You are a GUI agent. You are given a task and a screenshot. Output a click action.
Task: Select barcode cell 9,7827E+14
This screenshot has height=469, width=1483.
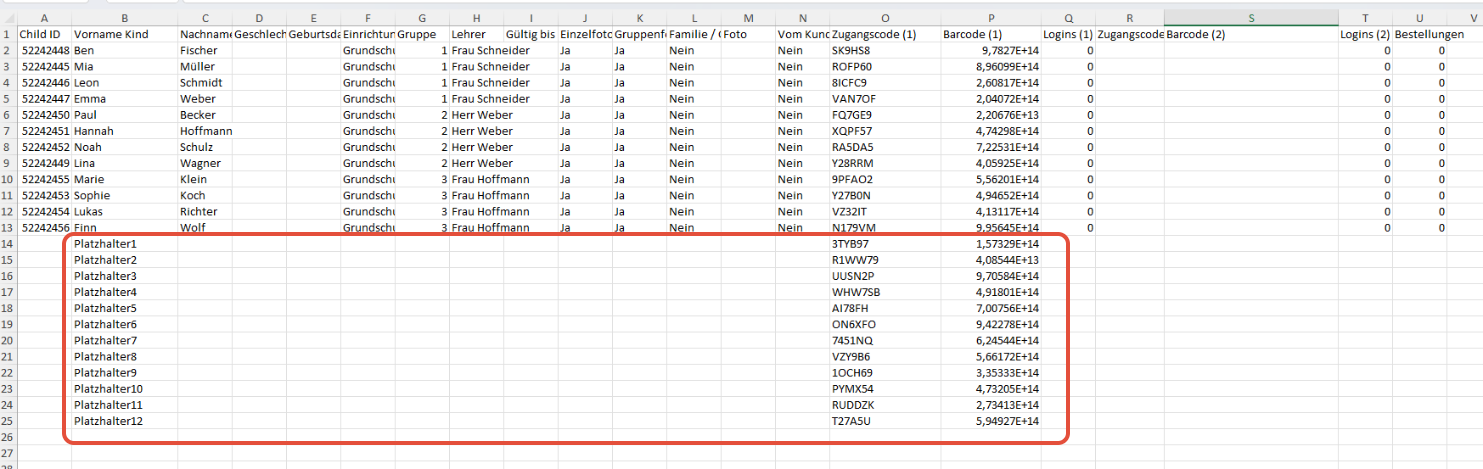[990, 51]
